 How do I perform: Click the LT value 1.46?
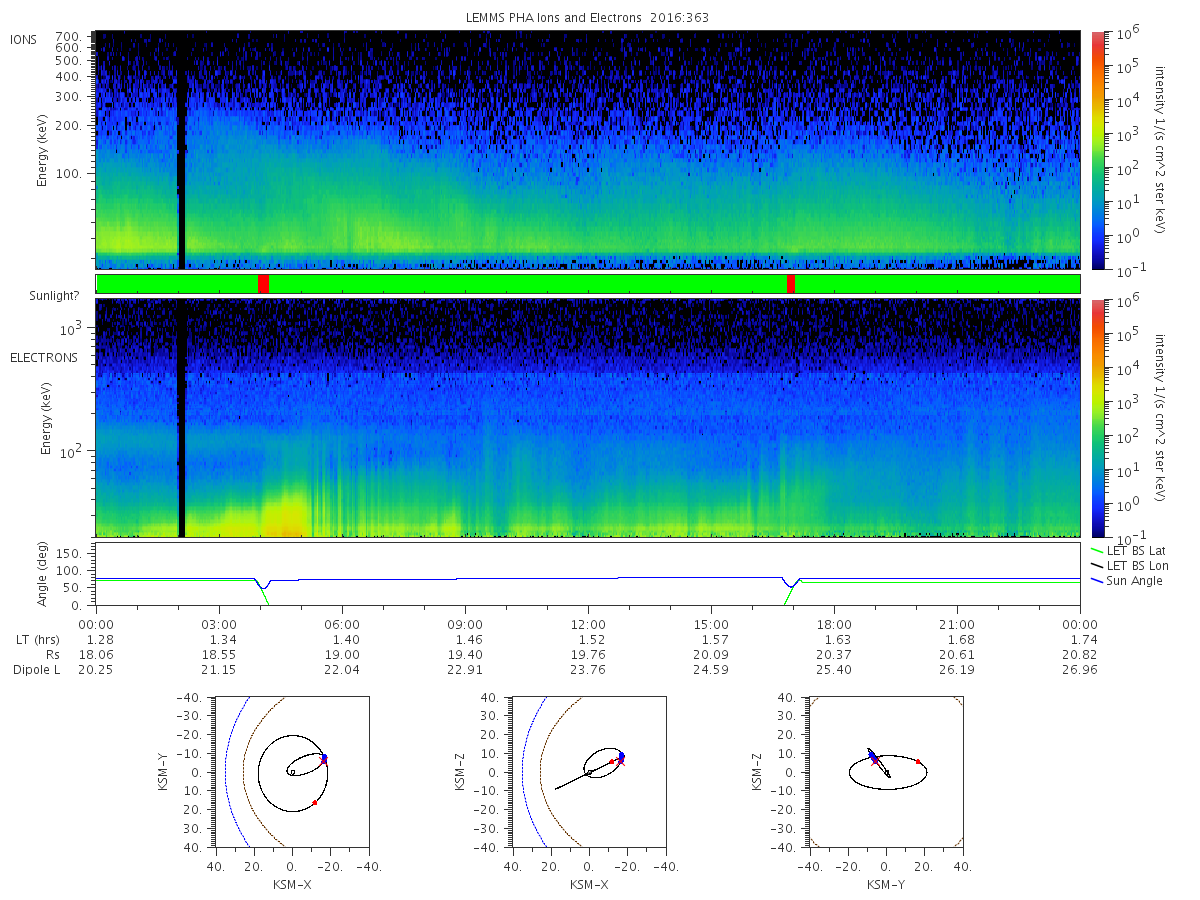pos(465,640)
